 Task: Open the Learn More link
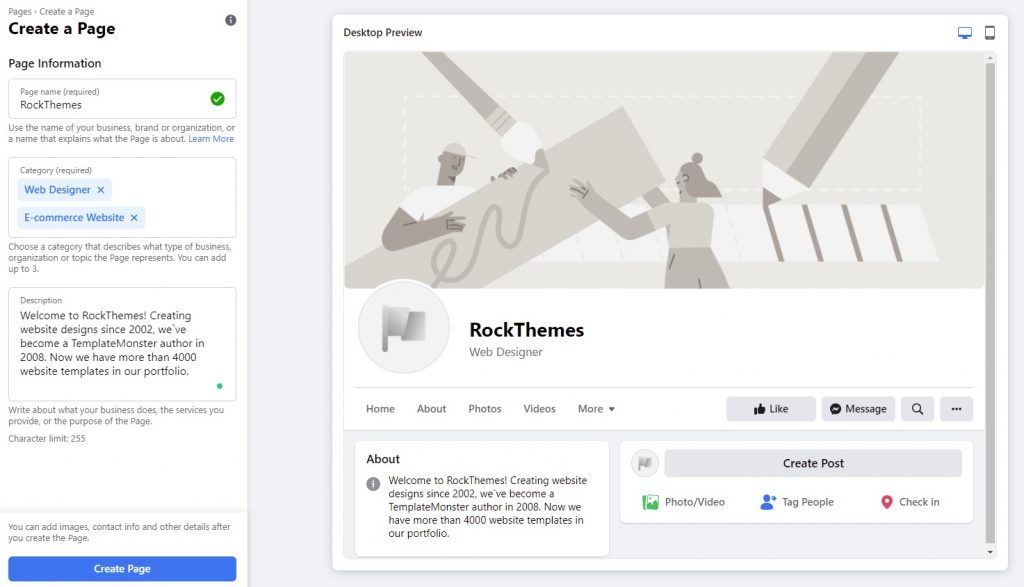click(211, 139)
